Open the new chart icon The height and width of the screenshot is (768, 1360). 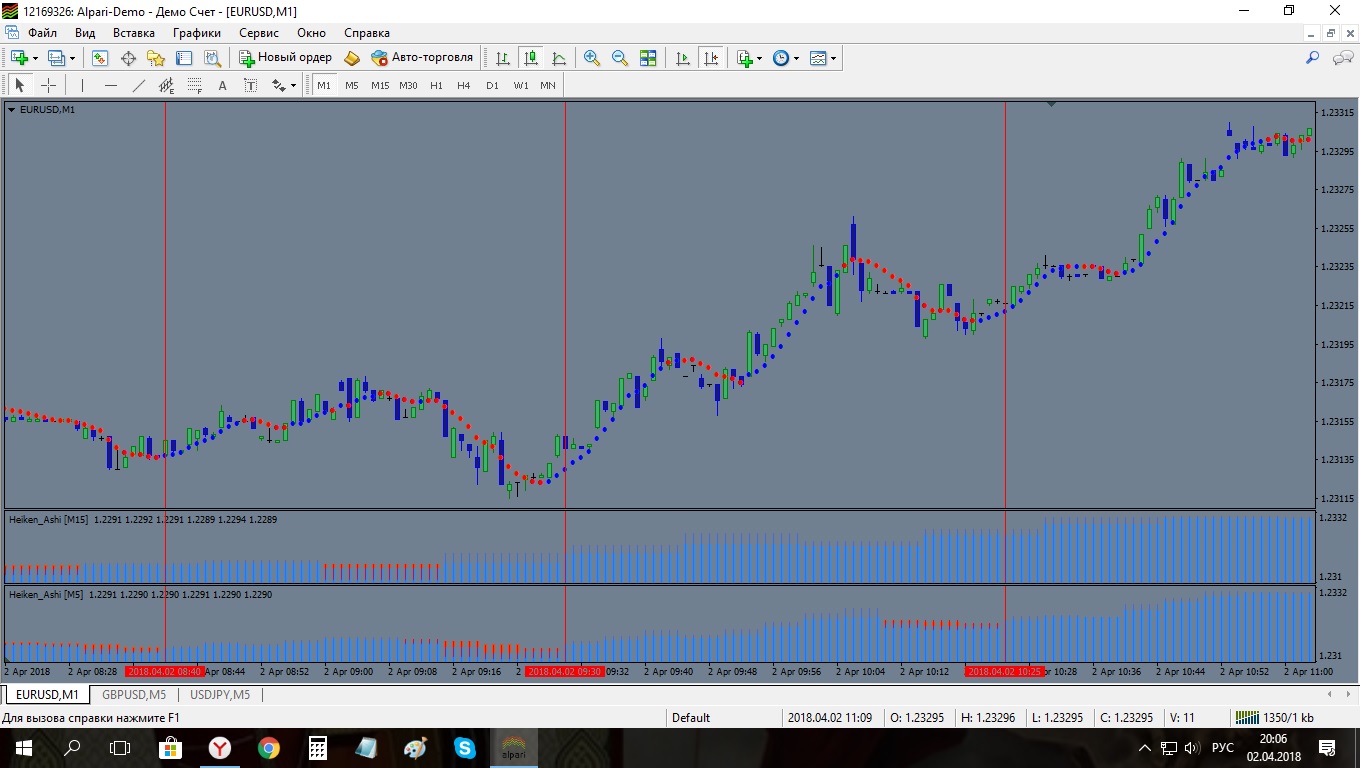coord(19,58)
